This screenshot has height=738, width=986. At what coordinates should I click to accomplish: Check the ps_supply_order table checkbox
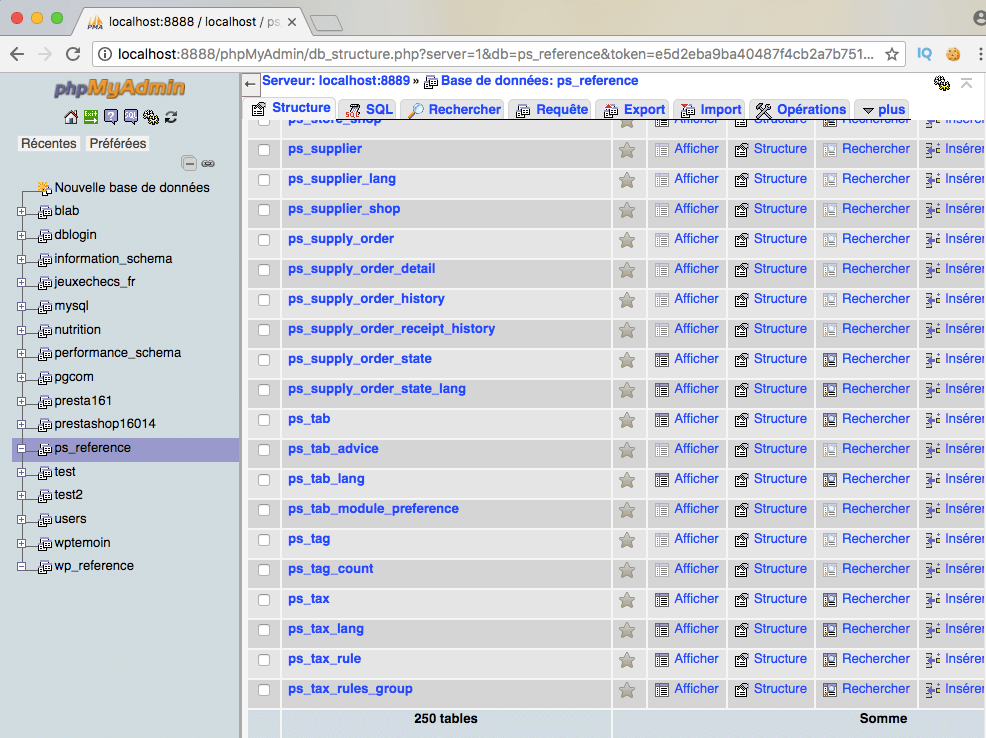click(x=264, y=240)
